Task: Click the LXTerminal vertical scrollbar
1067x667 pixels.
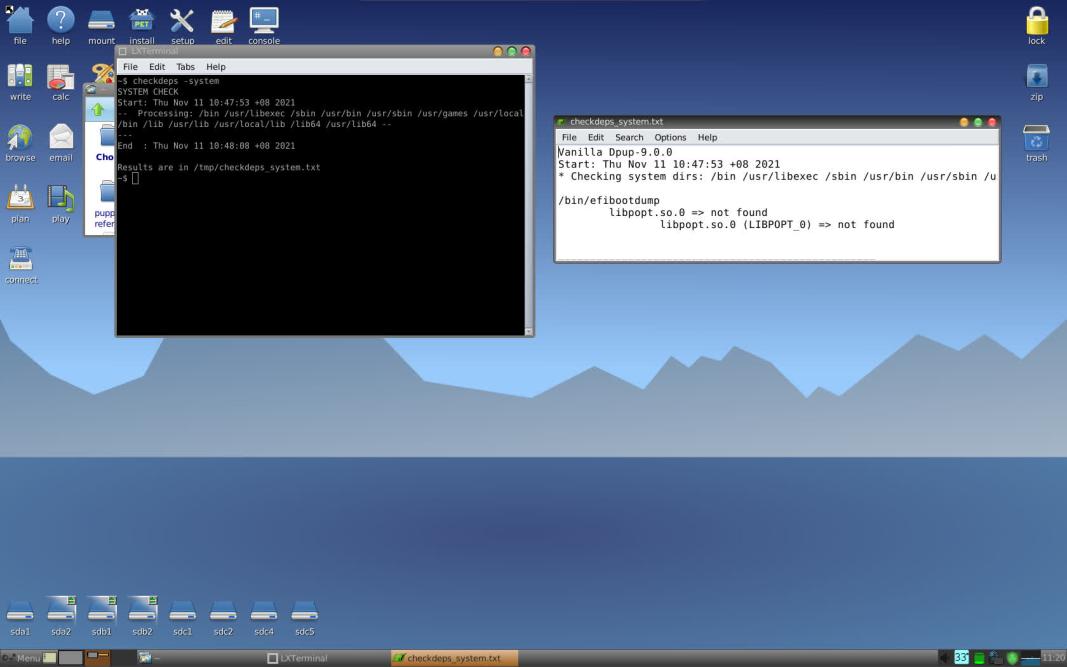Action: [529, 206]
